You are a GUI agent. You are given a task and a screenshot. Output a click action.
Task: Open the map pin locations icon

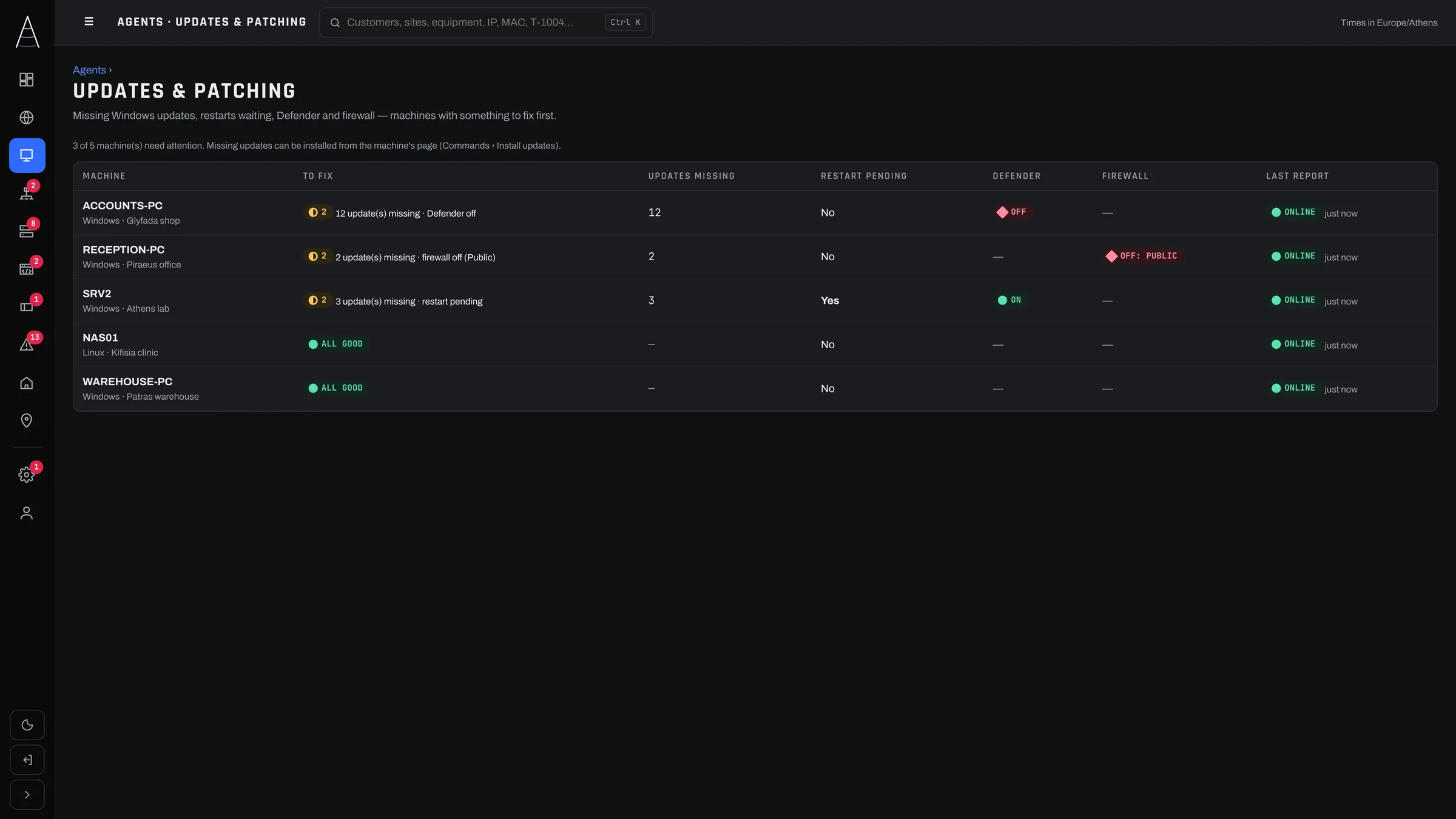(x=27, y=420)
